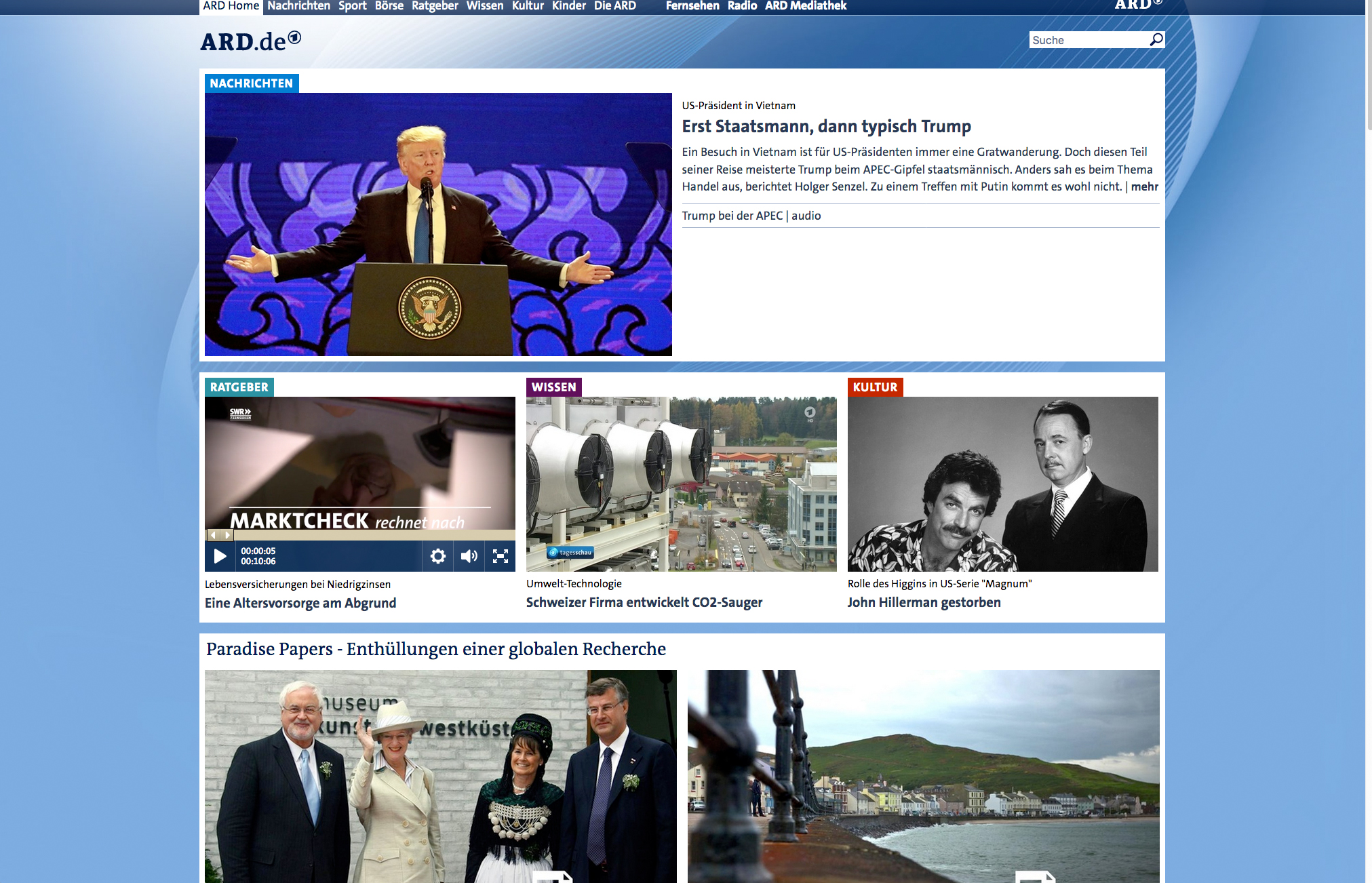Open headline Erst Staatsmann, dann typisch Trump

(826, 127)
